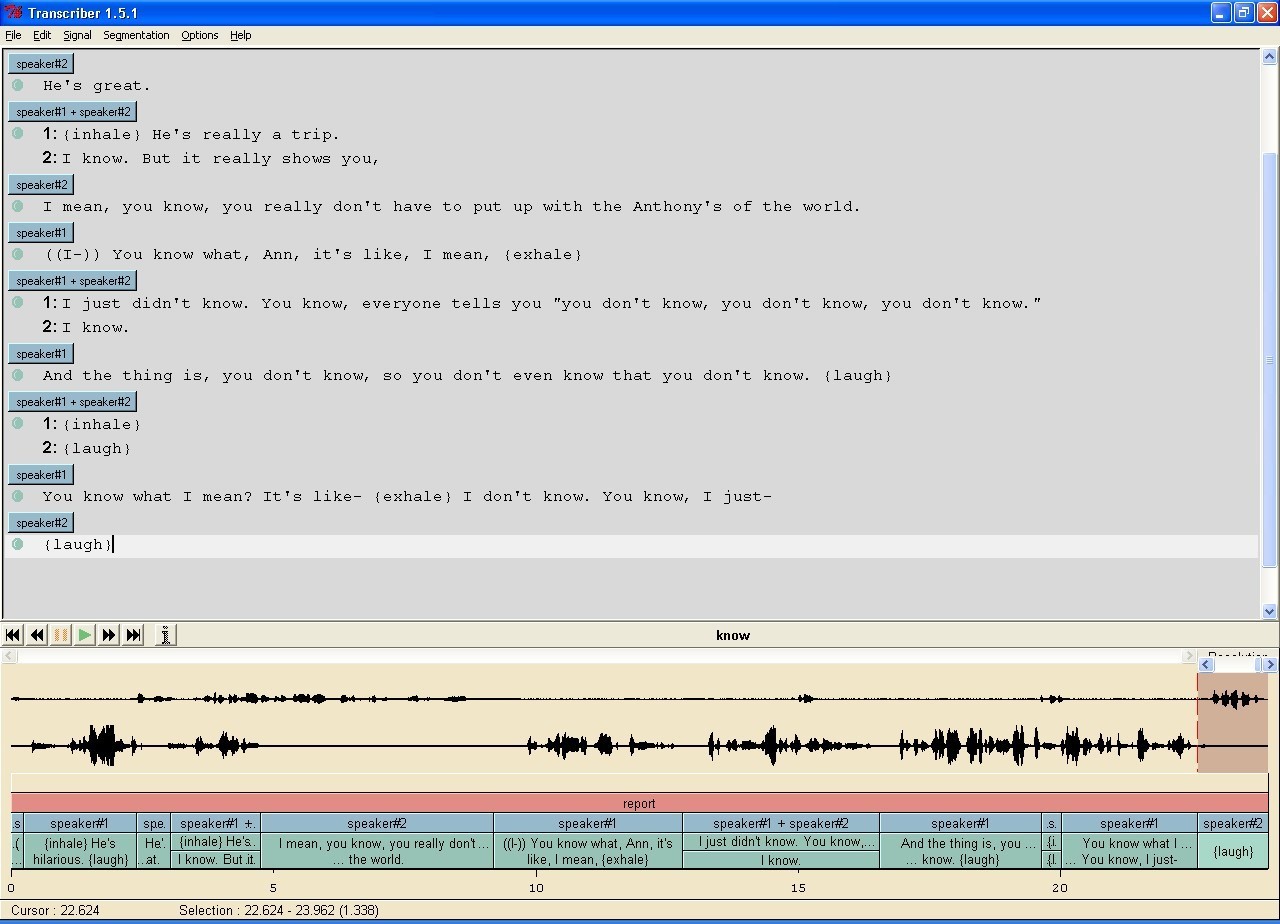This screenshot has height=924, width=1280.
Task: Click the fast-forward playback button
Action: pyautogui.click(x=109, y=635)
